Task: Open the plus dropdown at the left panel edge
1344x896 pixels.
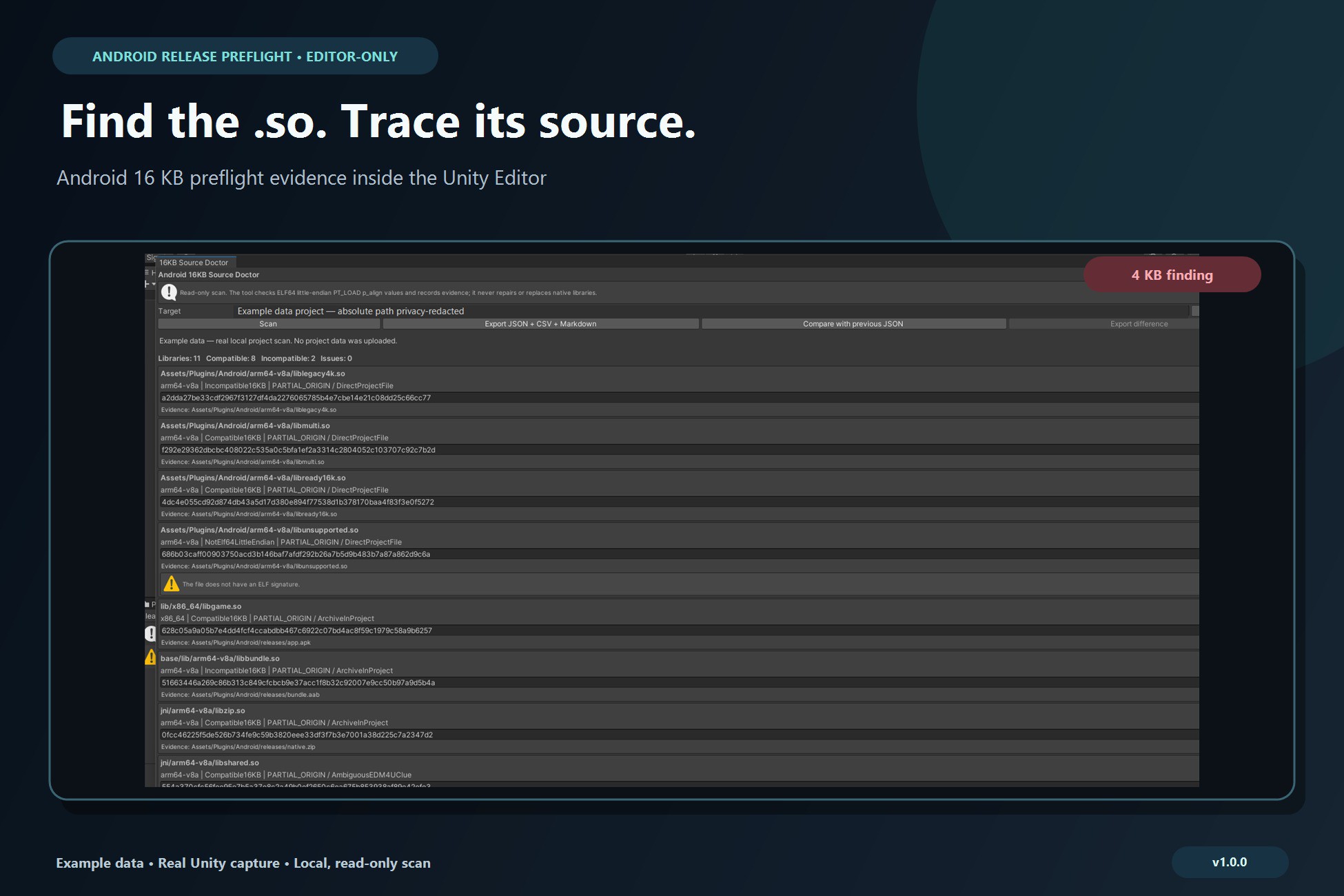Action: [150, 284]
